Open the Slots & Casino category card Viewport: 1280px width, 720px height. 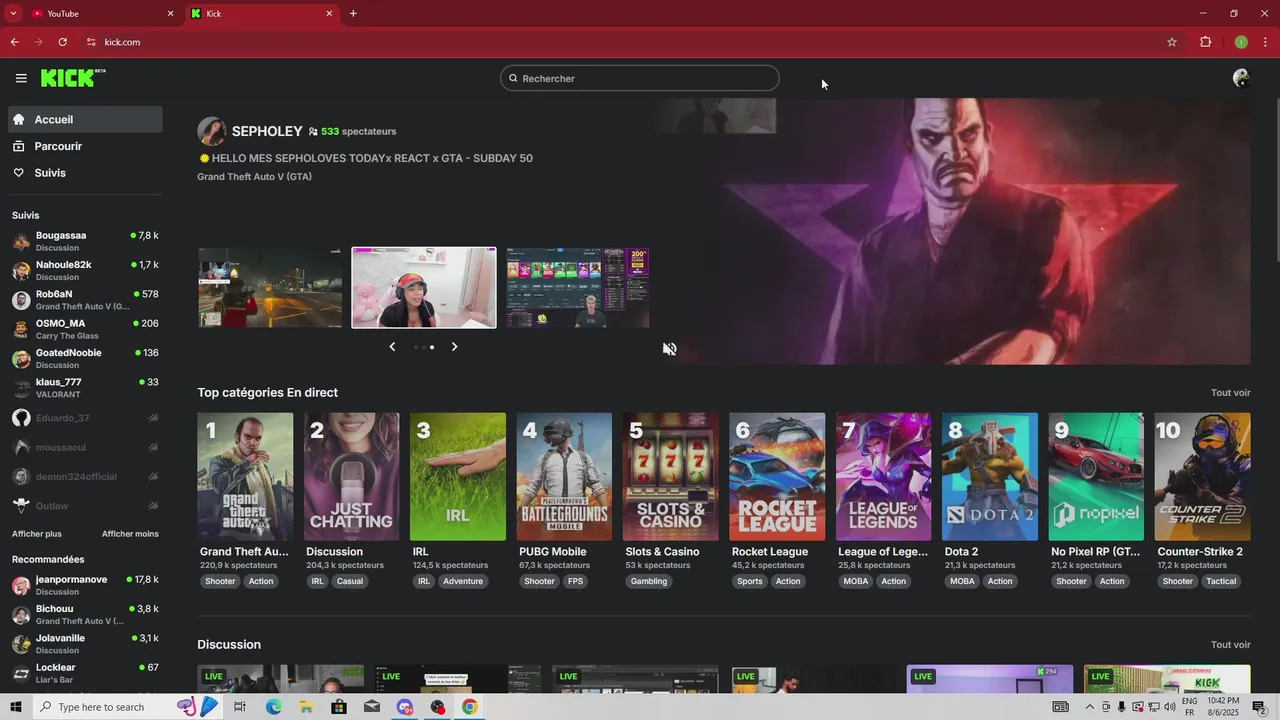[670, 477]
